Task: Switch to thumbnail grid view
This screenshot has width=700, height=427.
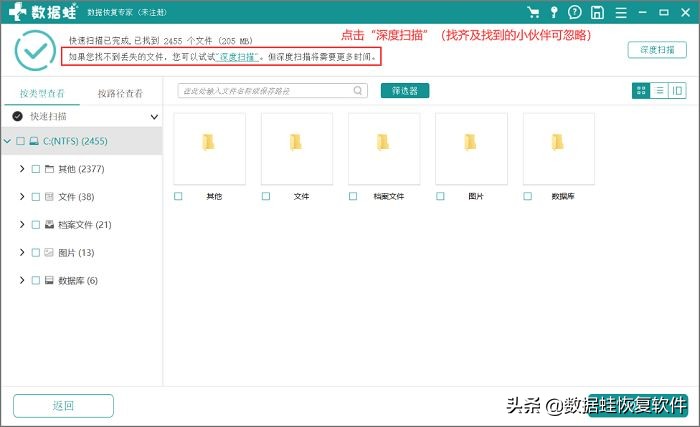Action: pyautogui.click(x=641, y=91)
